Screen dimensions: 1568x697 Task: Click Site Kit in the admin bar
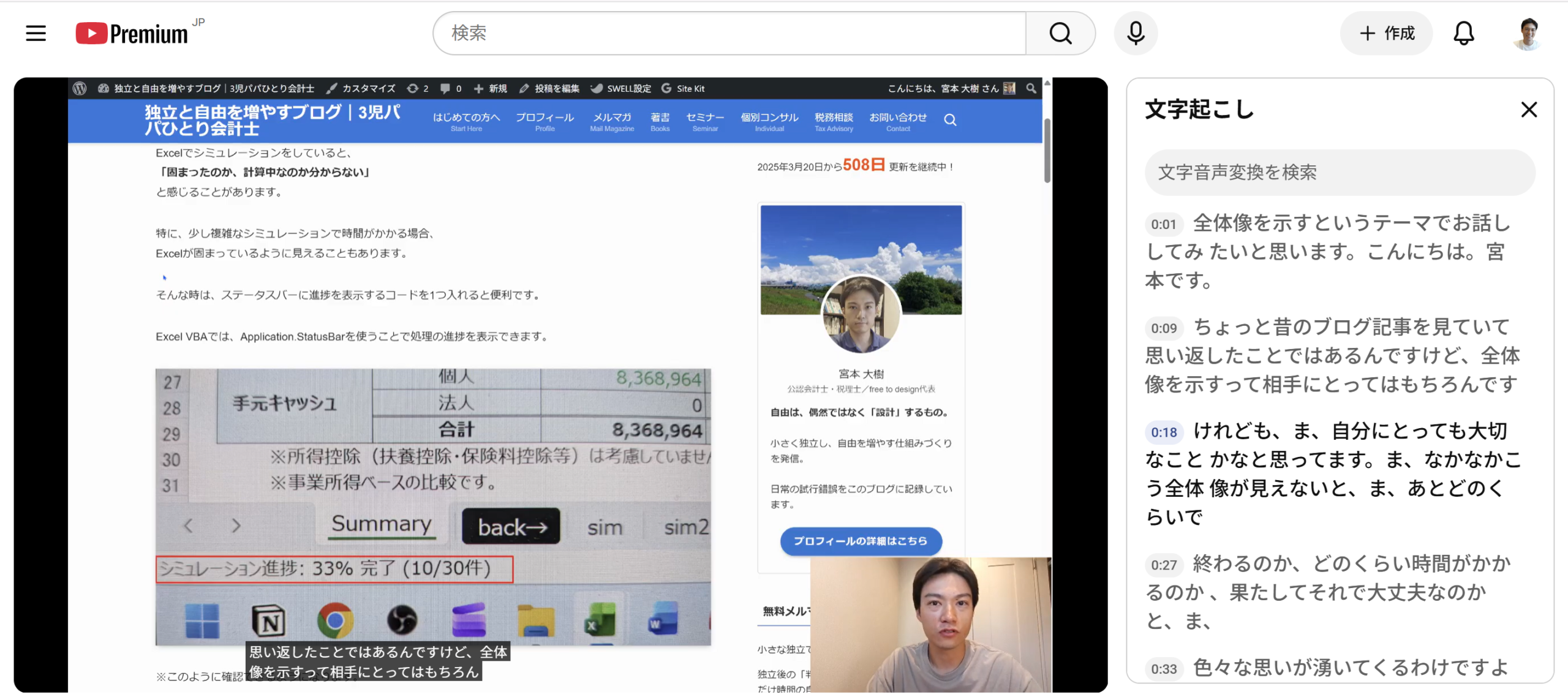click(684, 88)
